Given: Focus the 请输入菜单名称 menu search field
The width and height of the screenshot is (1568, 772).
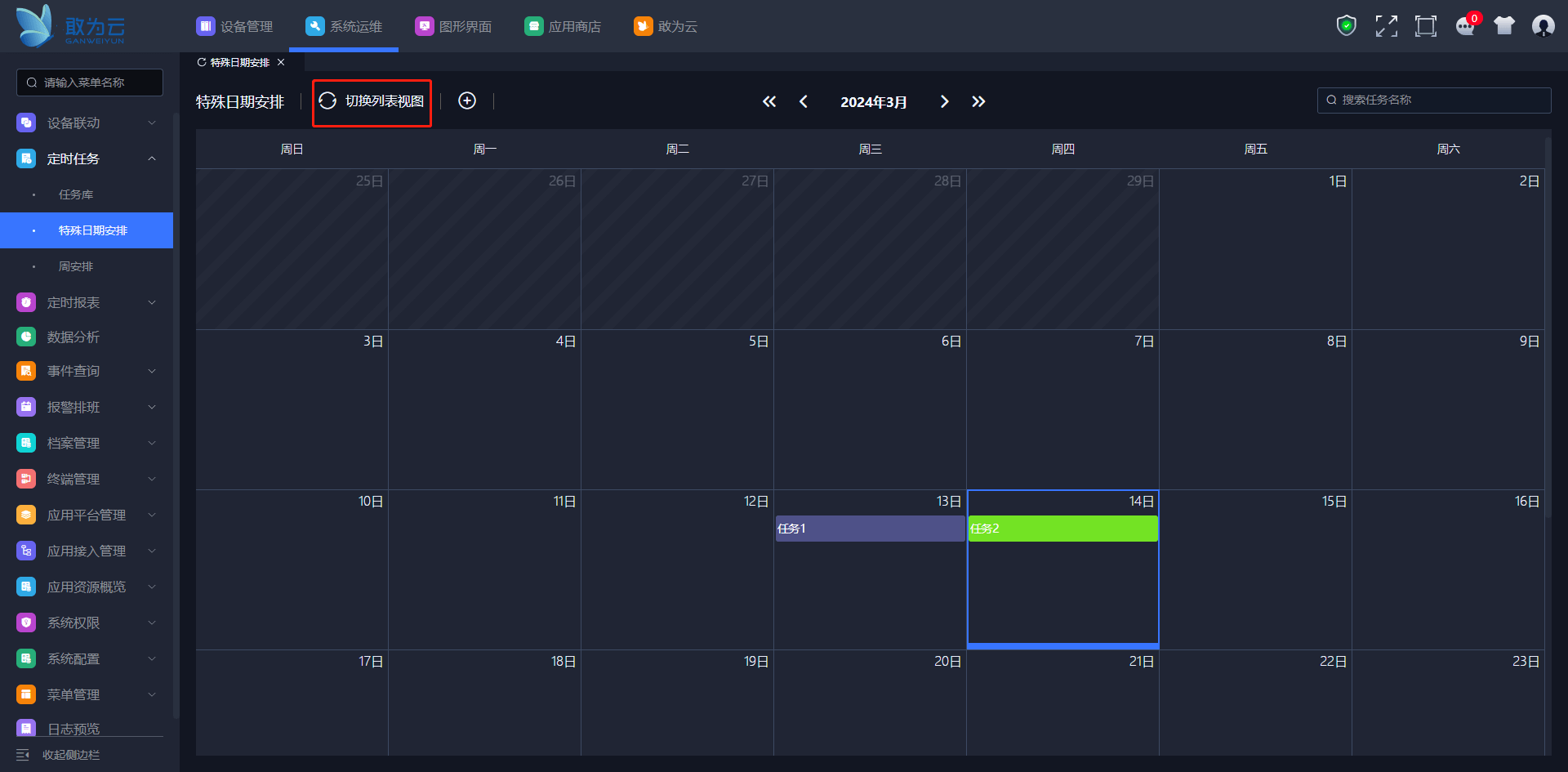Looking at the screenshot, I should [90, 83].
